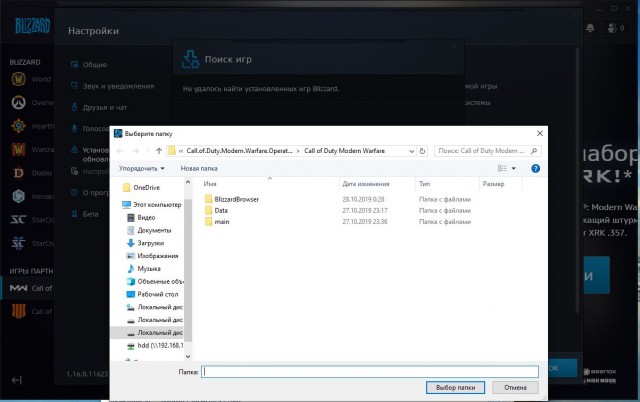This screenshot has width=640, height=402.
Task: Click navigation pane scrollbar down arrow
Action: click(x=188, y=356)
